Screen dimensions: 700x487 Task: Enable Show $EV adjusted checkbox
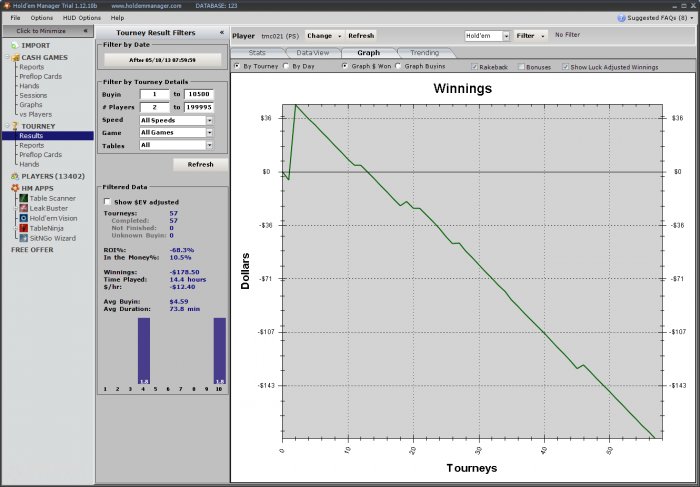coord(108,201)
